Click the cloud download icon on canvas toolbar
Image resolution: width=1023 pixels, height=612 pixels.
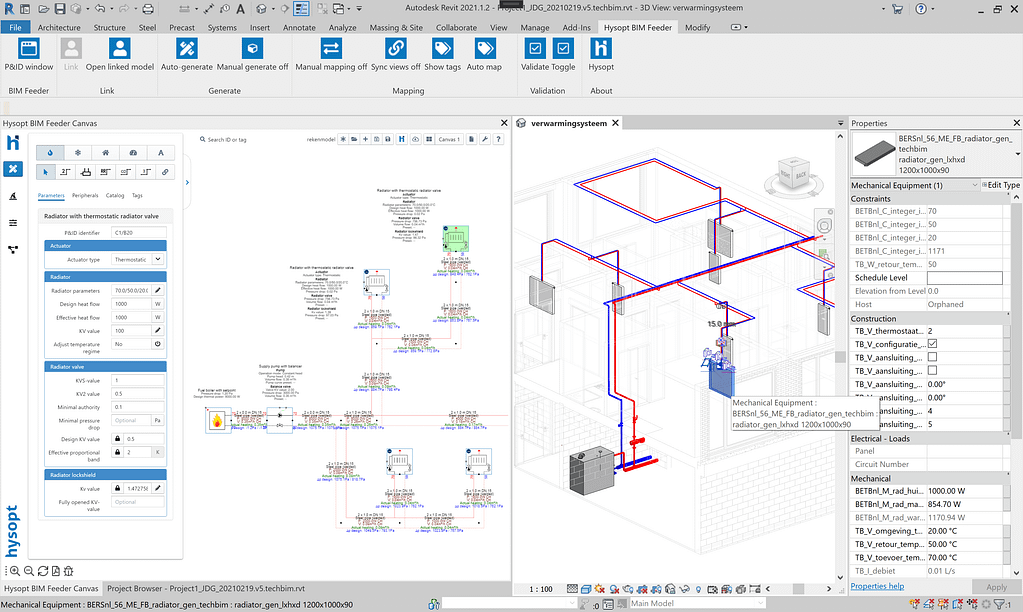point(415,139)
